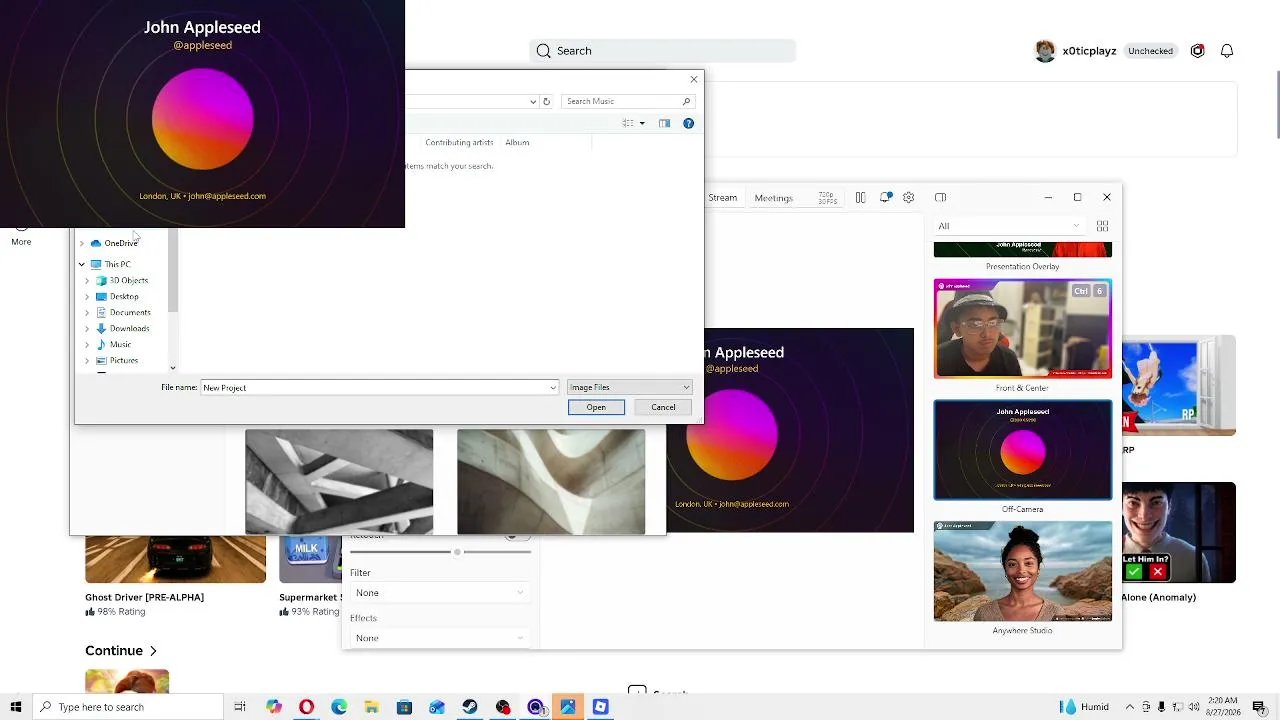Open the Ghost Driver game thumbnail
The height and width of the screenshot is (720, 1280).
pos(175,559)
